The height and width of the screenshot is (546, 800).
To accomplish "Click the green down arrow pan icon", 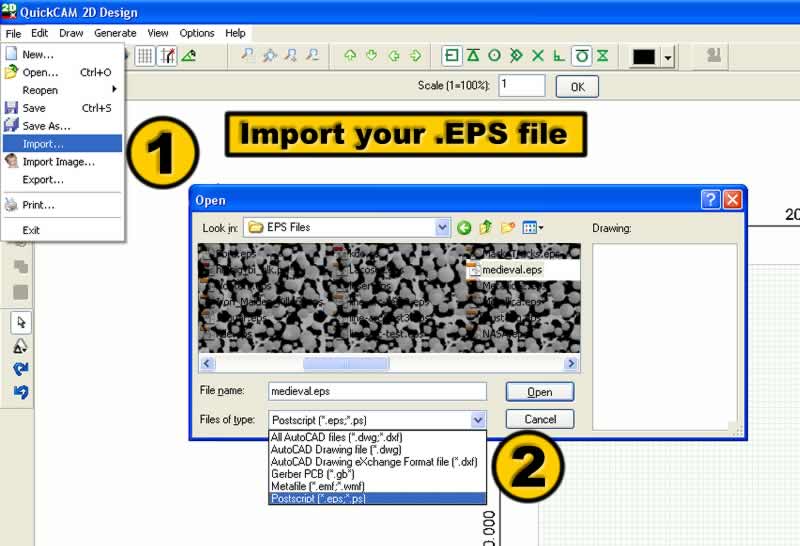I will (x=371, y=55).
